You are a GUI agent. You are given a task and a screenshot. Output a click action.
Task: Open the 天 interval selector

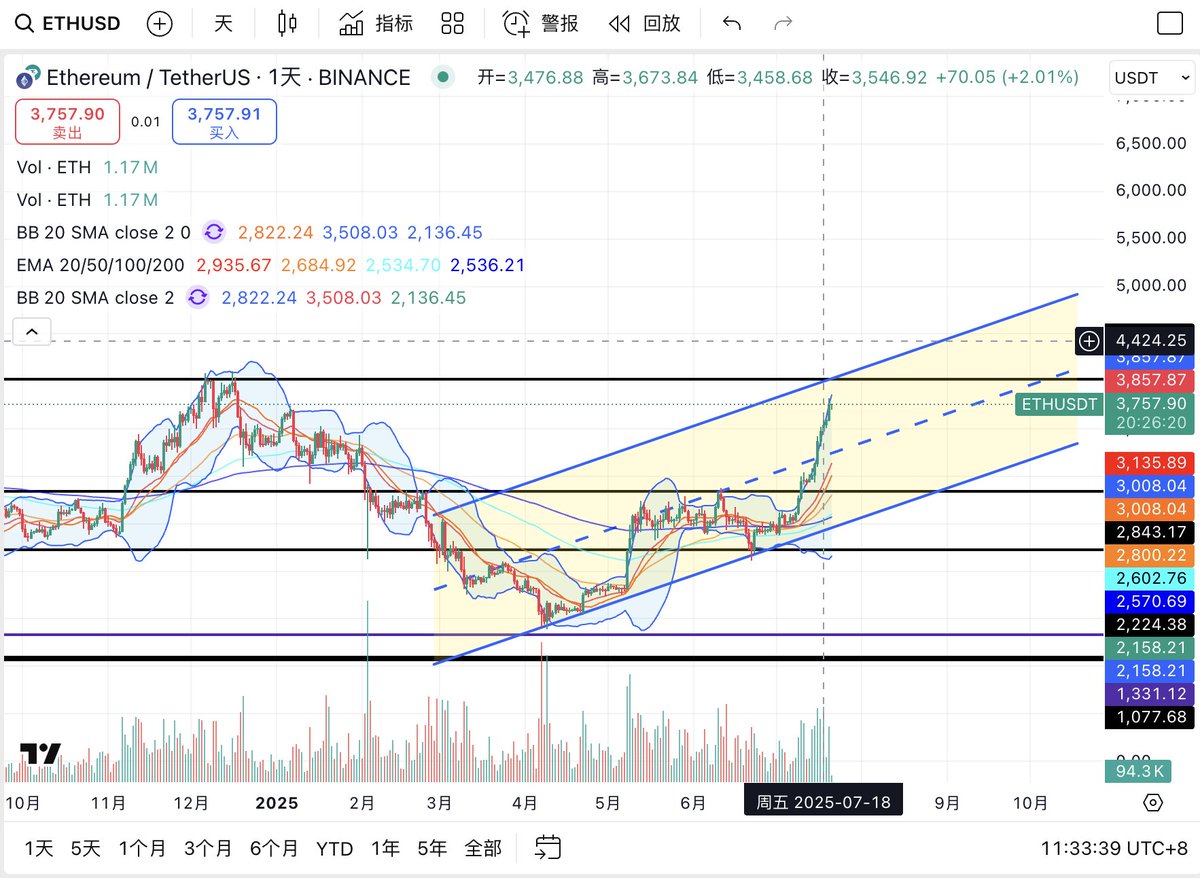223,24
